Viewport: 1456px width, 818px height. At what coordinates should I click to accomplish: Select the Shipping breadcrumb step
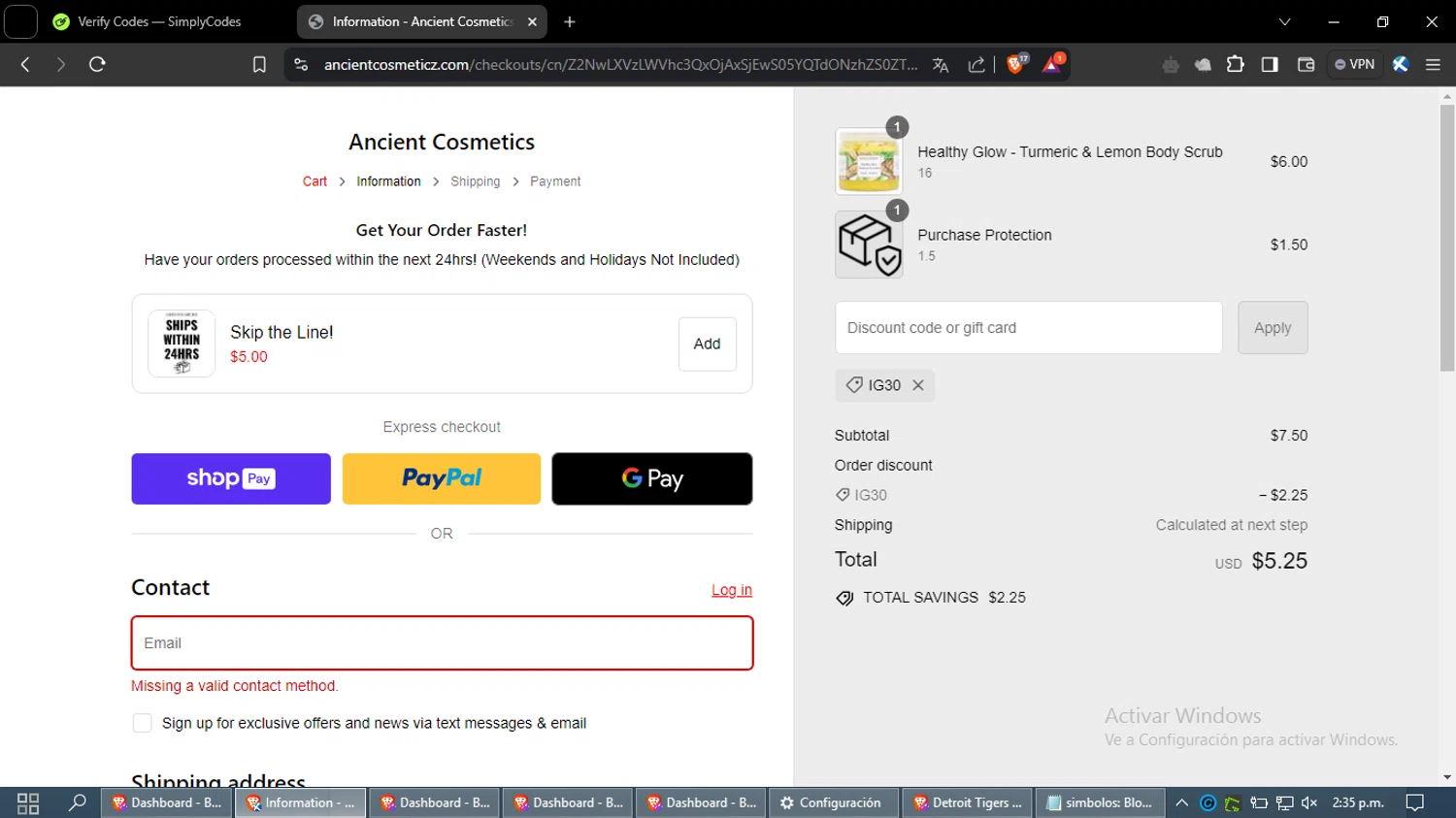point(475,181)
